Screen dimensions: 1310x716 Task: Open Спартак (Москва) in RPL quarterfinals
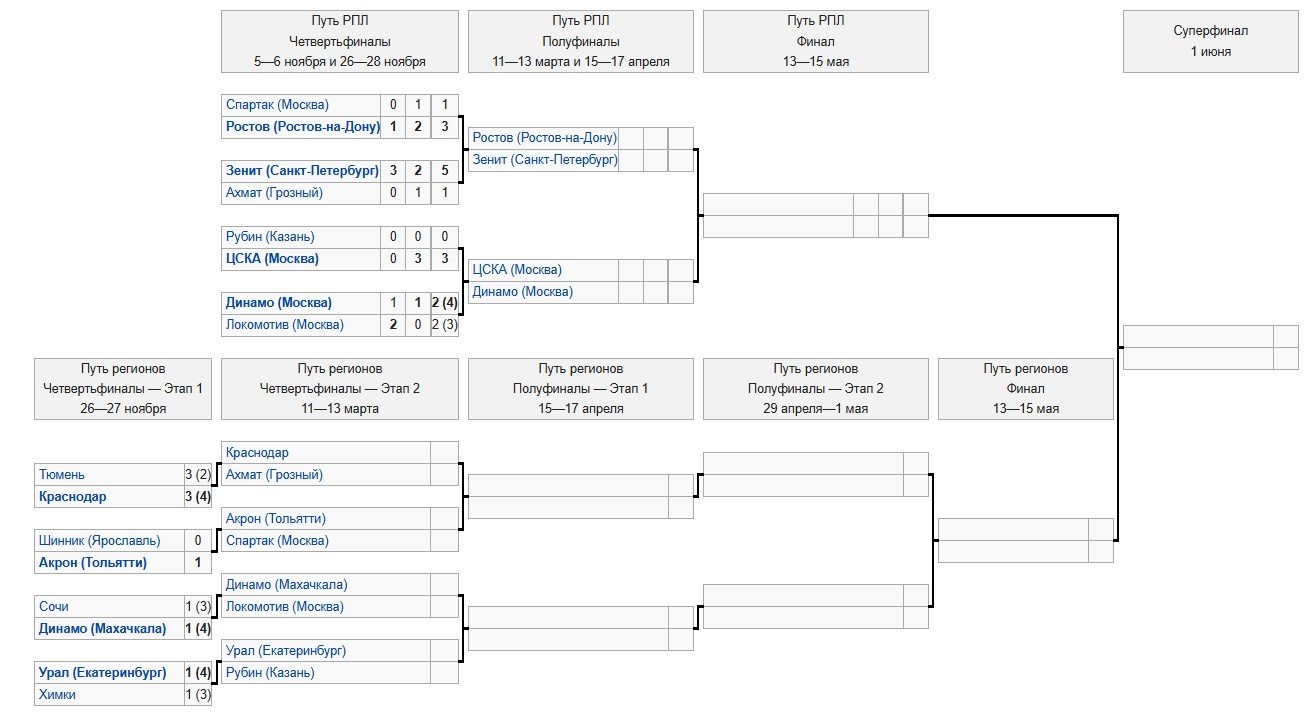click(x=277, y=104)
